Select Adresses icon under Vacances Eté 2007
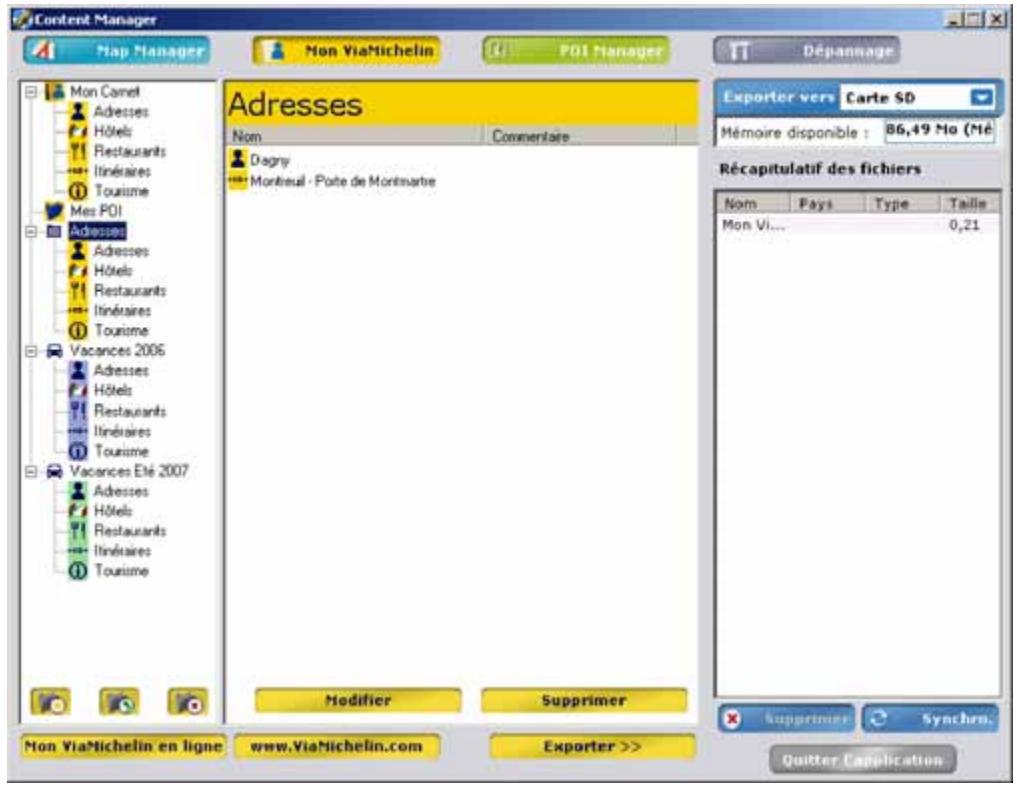Viewport: 1017px width, 787px height. pos(78,491)
